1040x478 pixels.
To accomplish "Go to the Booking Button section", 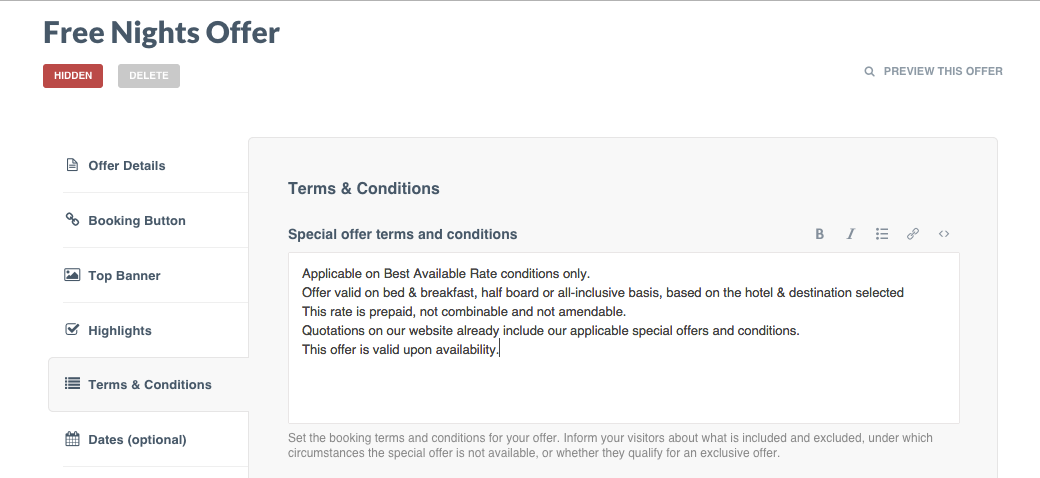I will pos(137,220).
